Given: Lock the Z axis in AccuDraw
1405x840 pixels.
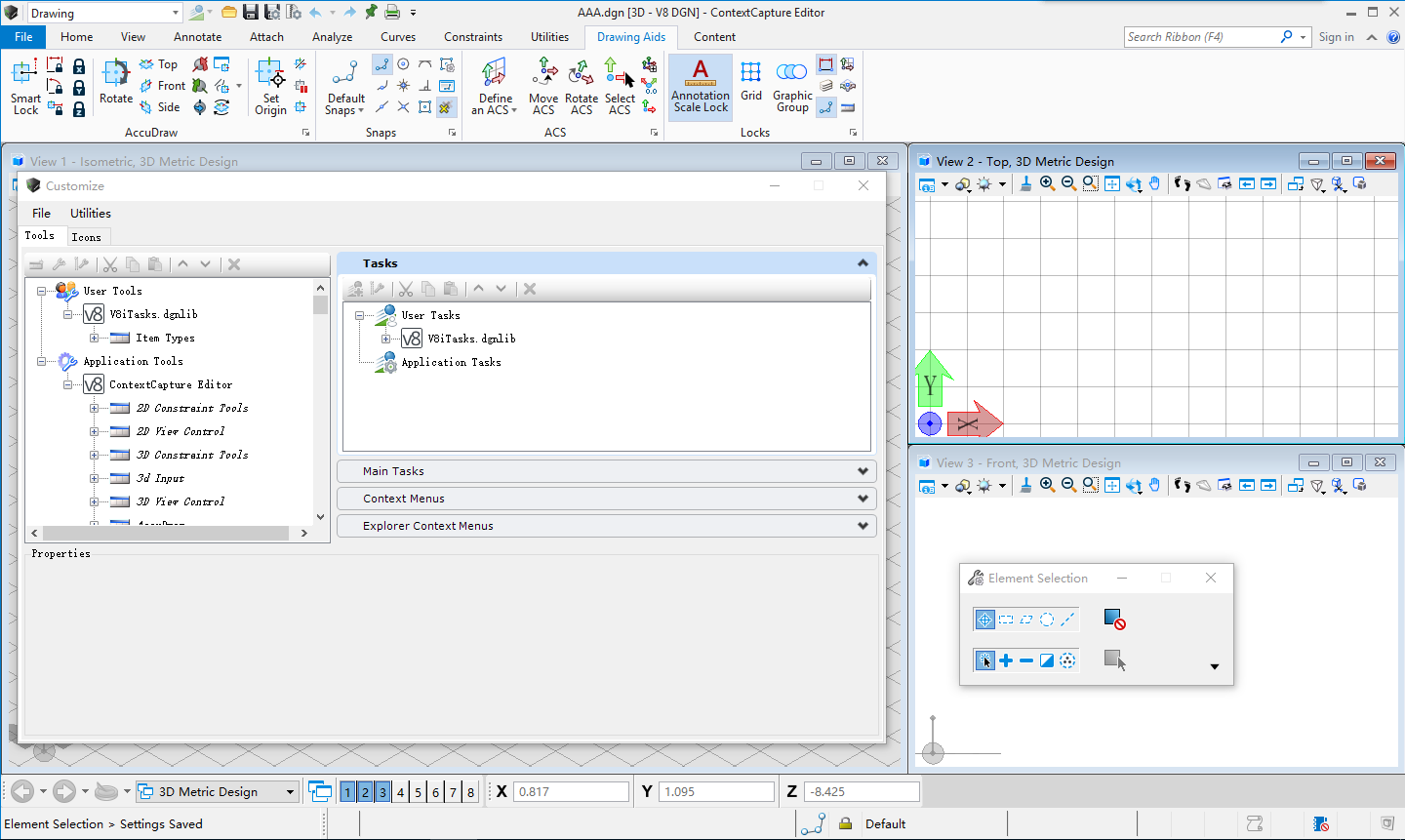Looking at the screenshot, I should (79, 108).
